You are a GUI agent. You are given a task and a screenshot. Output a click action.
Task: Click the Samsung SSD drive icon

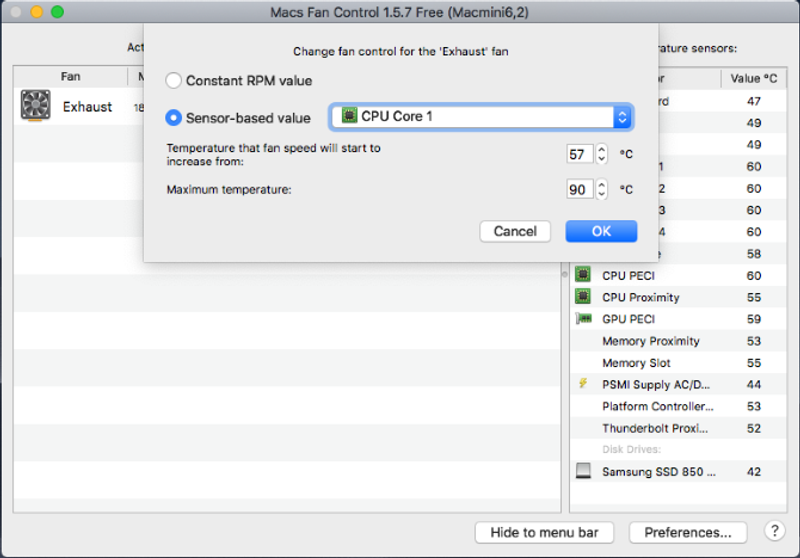583,471
